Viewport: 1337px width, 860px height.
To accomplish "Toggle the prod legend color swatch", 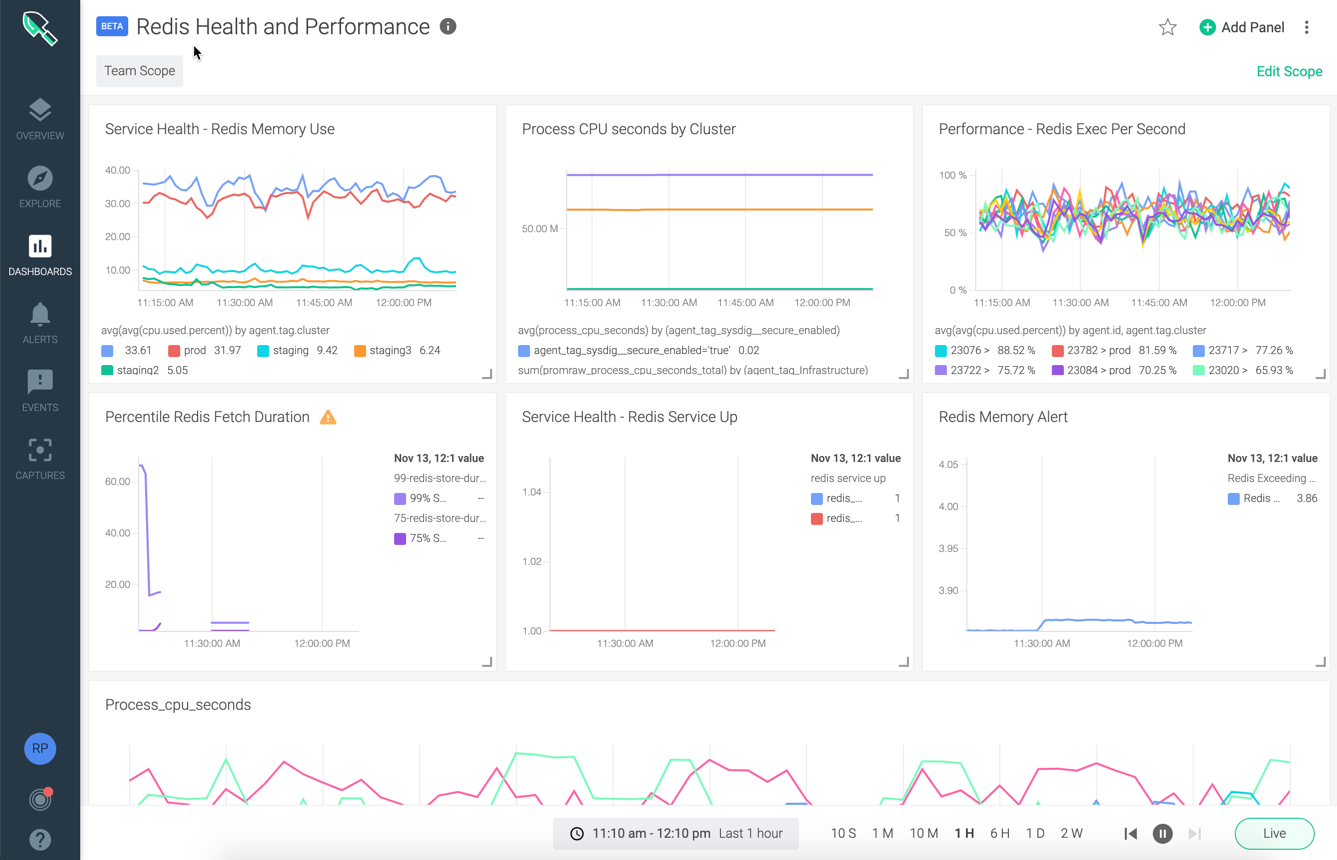I will click(174, 351).
